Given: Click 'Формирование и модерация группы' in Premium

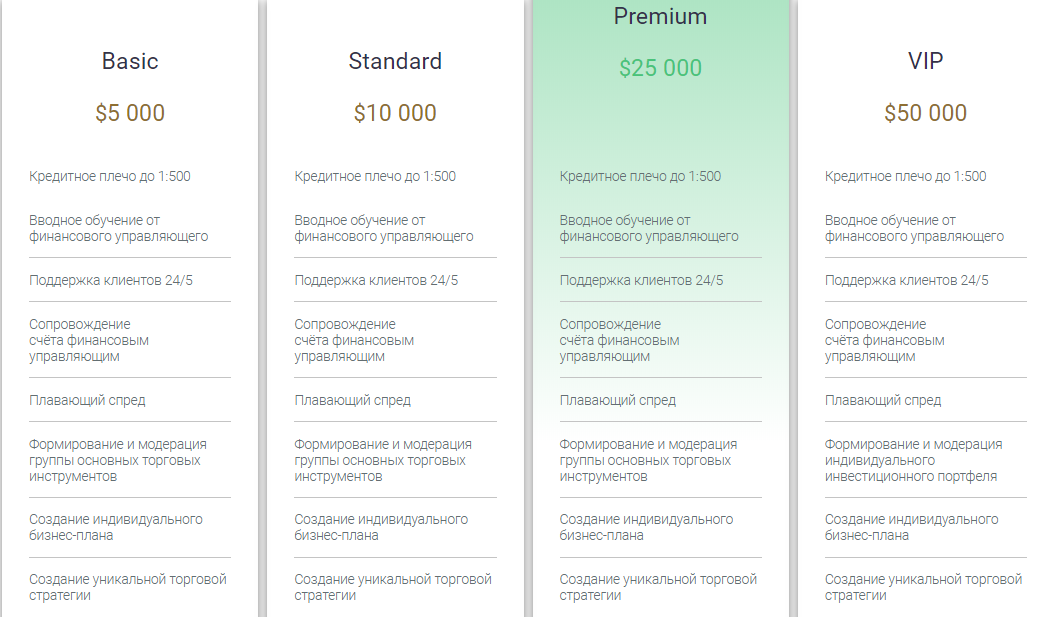Looking at the screenshot, I should click(648, 460).
